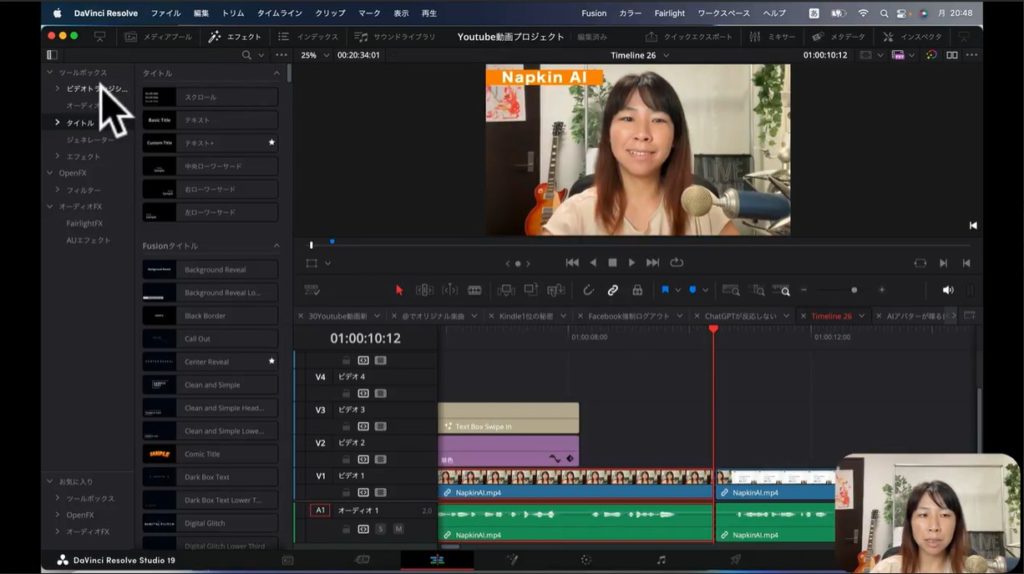Mute audio track A1 with M button
Viewport: 1024px width, 574px height.
[x=397, y=528]
